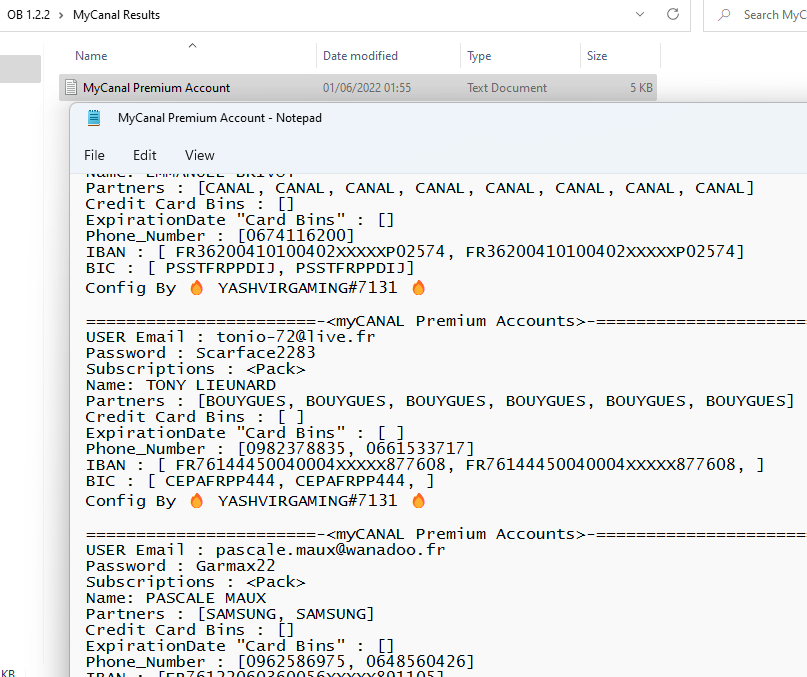Sort files by the Date modified column
Image resolution: width=807 pixels, height=677 pixels.
click(360, 56)
